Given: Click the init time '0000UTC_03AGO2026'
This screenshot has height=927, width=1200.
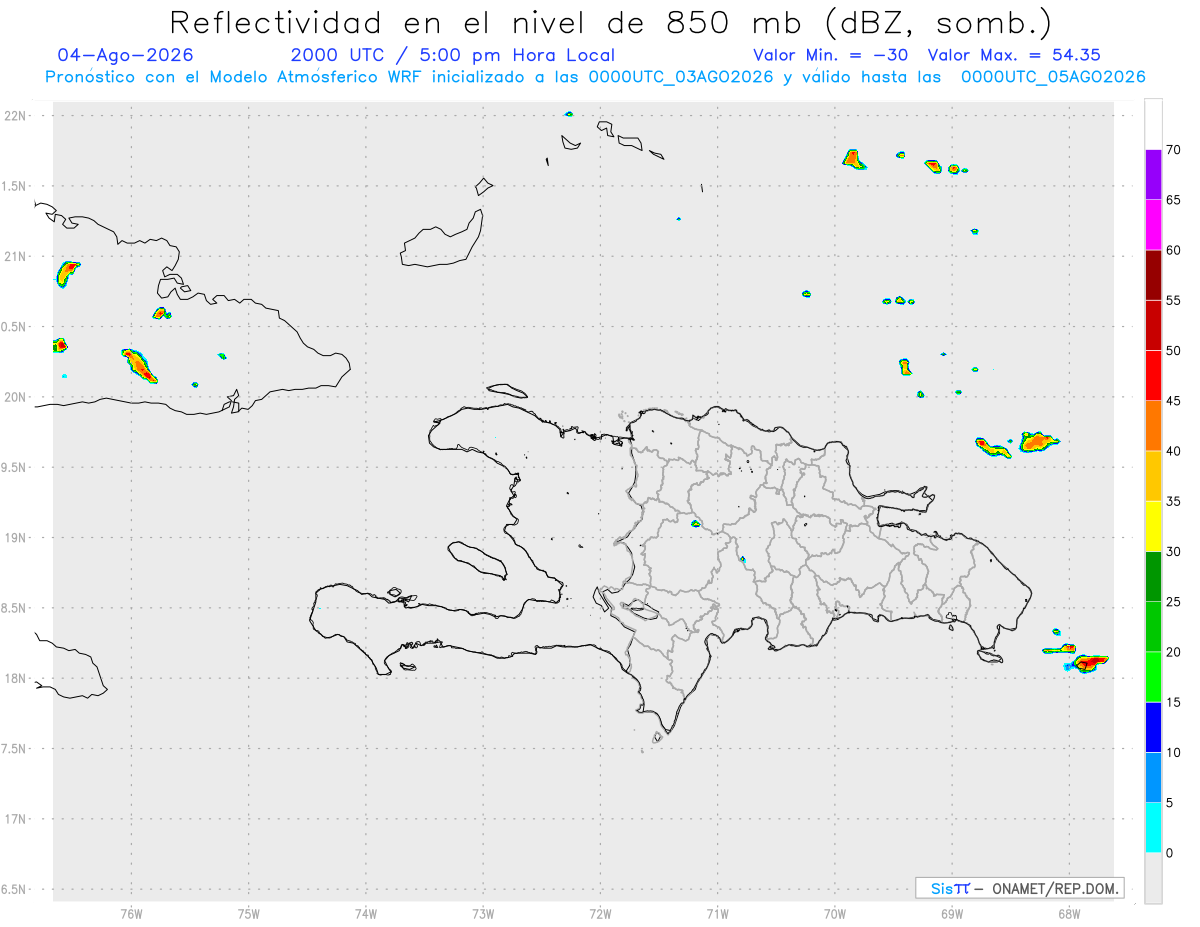Looking at the screenshot, I should (x=681, y=77).
